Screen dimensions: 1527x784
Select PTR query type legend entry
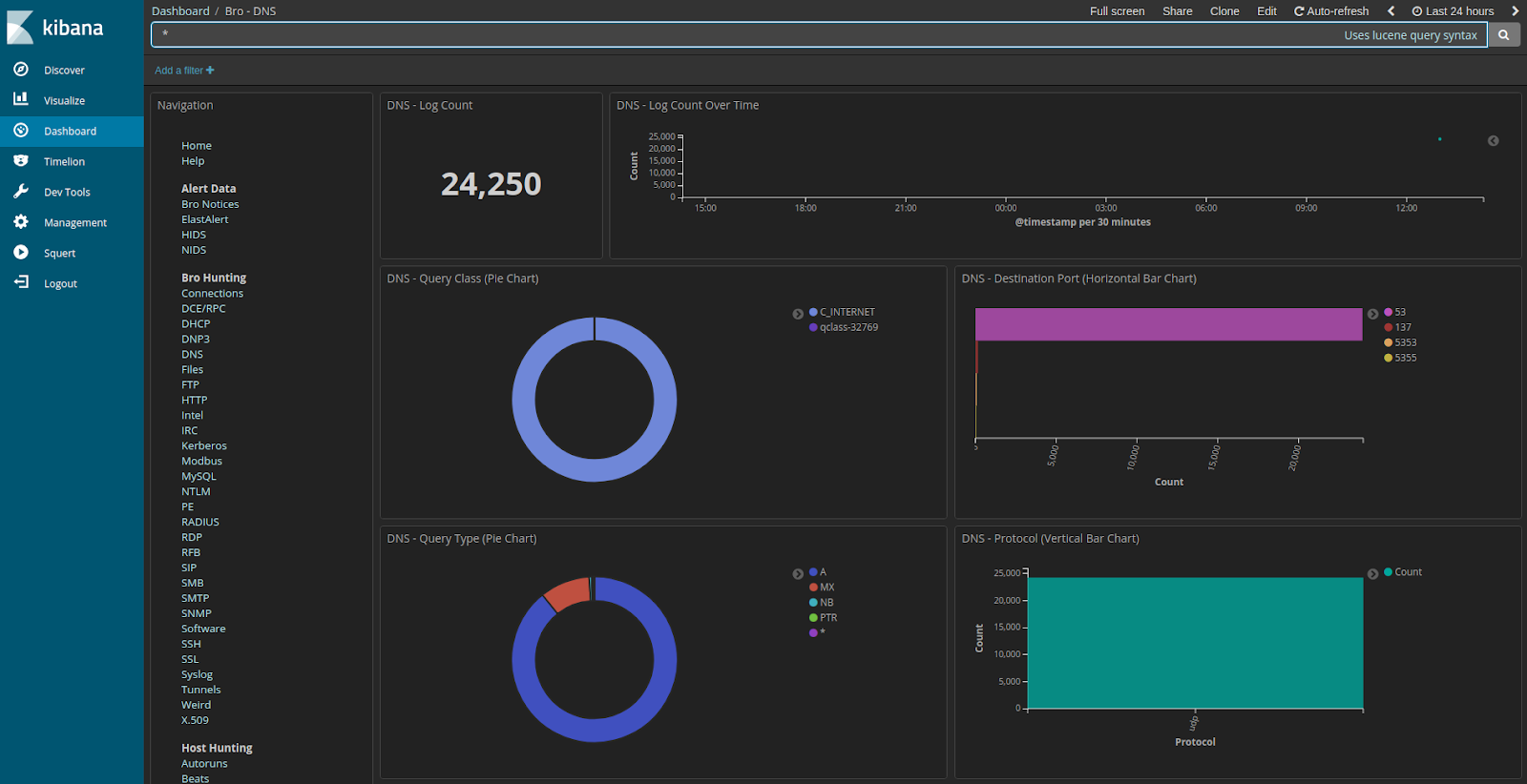823,618
